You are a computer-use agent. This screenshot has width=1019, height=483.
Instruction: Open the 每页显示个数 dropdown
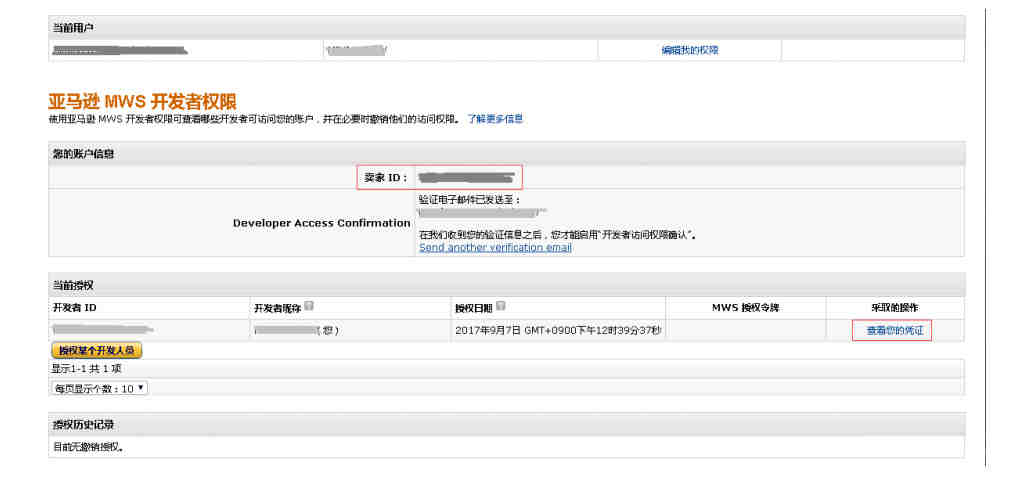point(99,388)
